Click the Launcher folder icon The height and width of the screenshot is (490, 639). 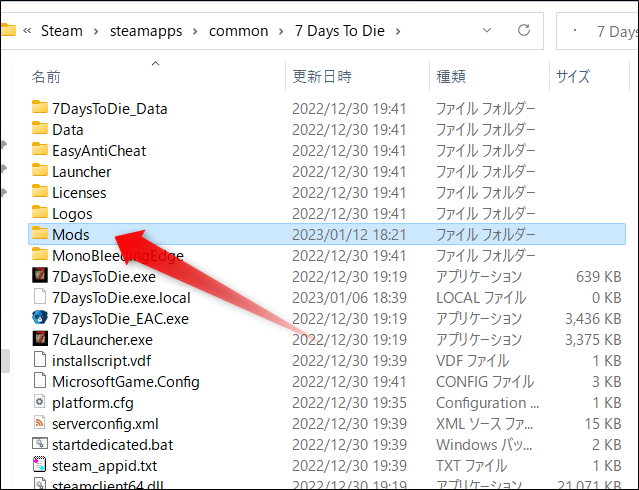point(40,170)
